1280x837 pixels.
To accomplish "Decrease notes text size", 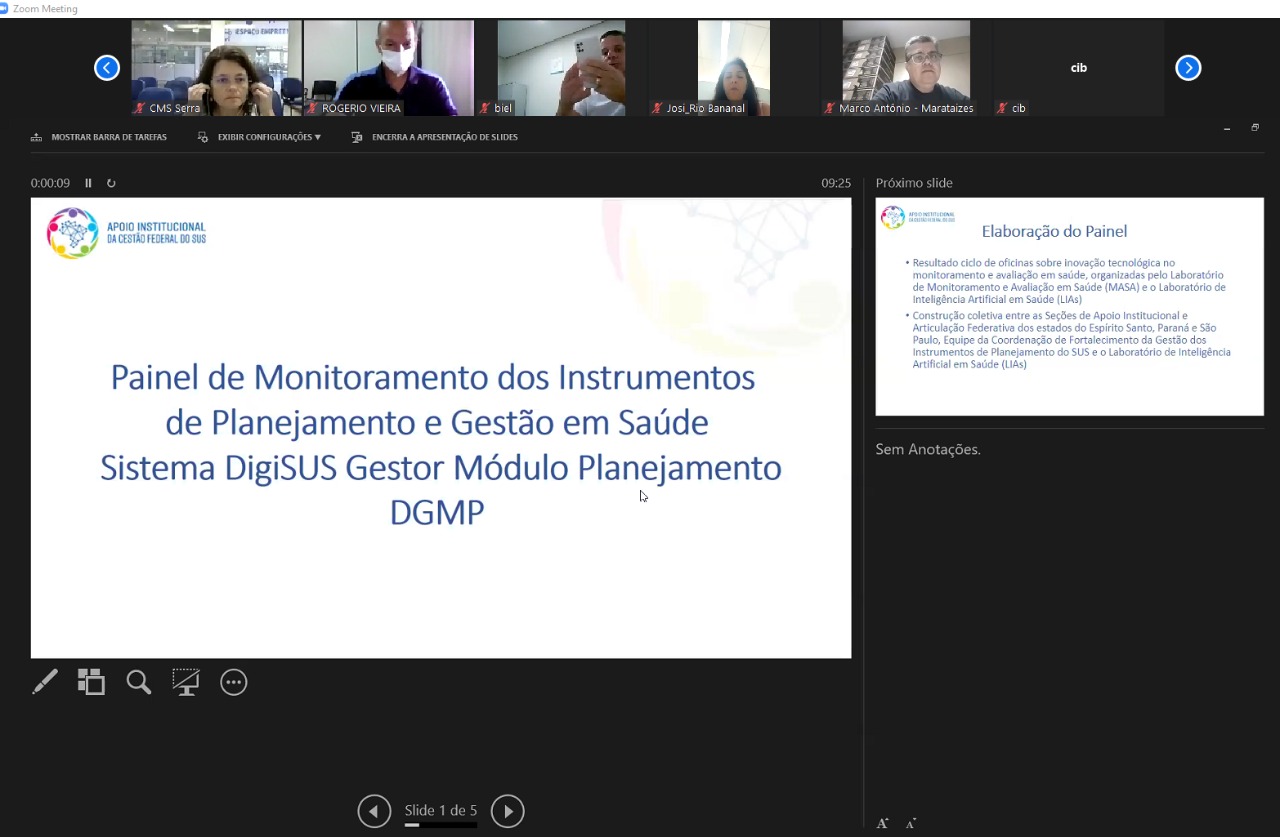I will pyautogui.click(x=911, y=824).
